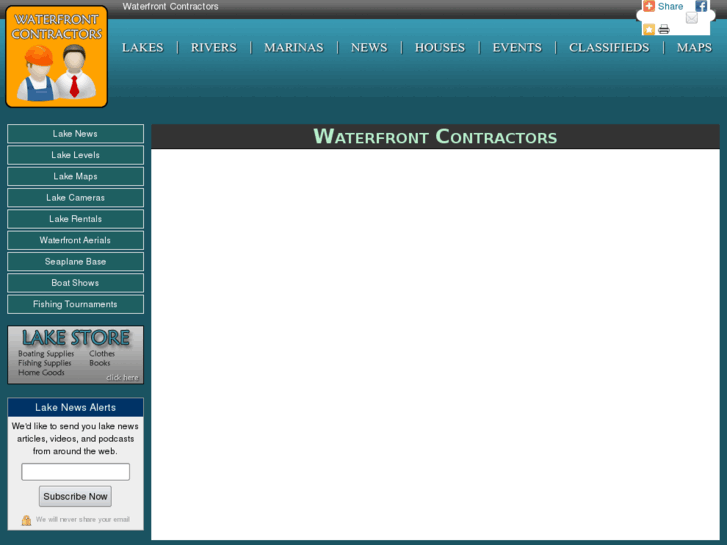Image resolution: width=727 pixels, height=545 pixels.
Task: Click the Lake News Alerts email field
Action: (75, 472)
